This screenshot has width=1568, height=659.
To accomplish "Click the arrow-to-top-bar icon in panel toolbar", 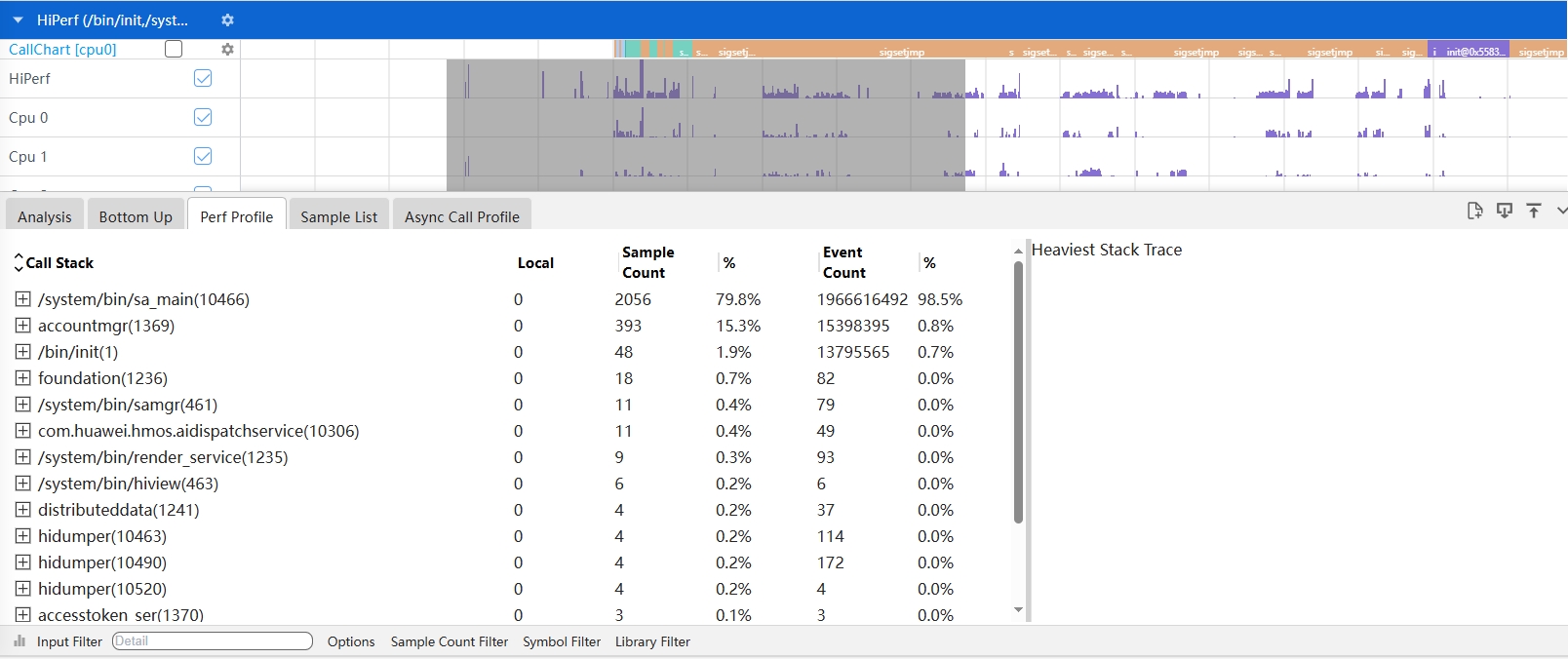I will click(1534, 211).
